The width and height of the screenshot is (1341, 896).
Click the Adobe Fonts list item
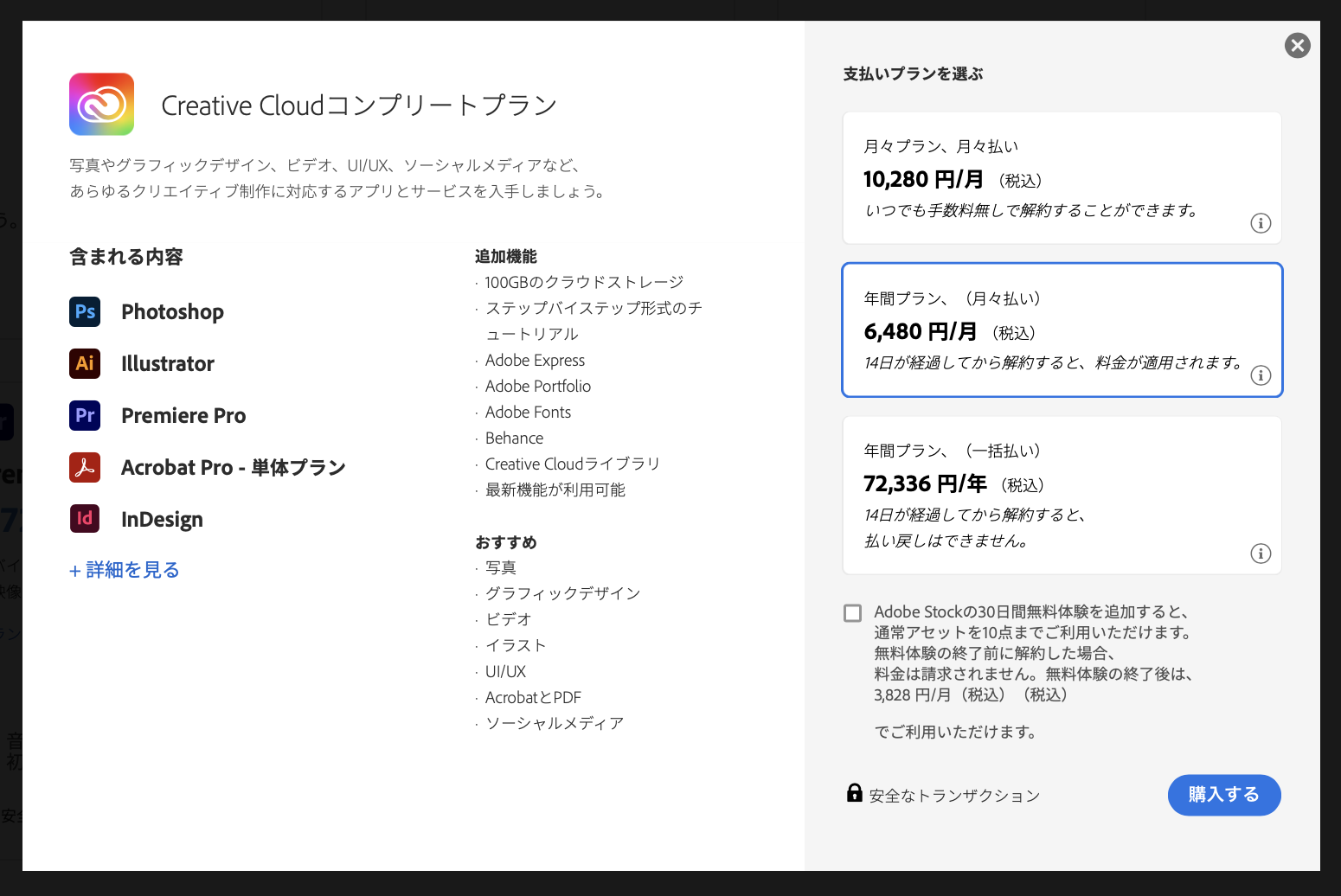[528, 413]
